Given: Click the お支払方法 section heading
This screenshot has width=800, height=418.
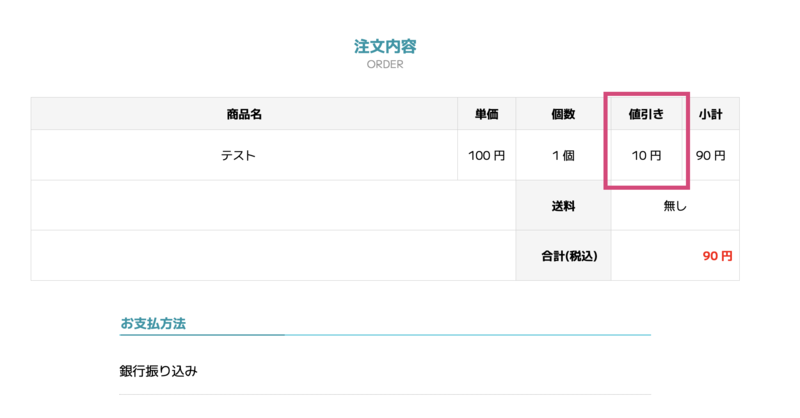Looking at the screenshot, I should click(x=153, y=324).
